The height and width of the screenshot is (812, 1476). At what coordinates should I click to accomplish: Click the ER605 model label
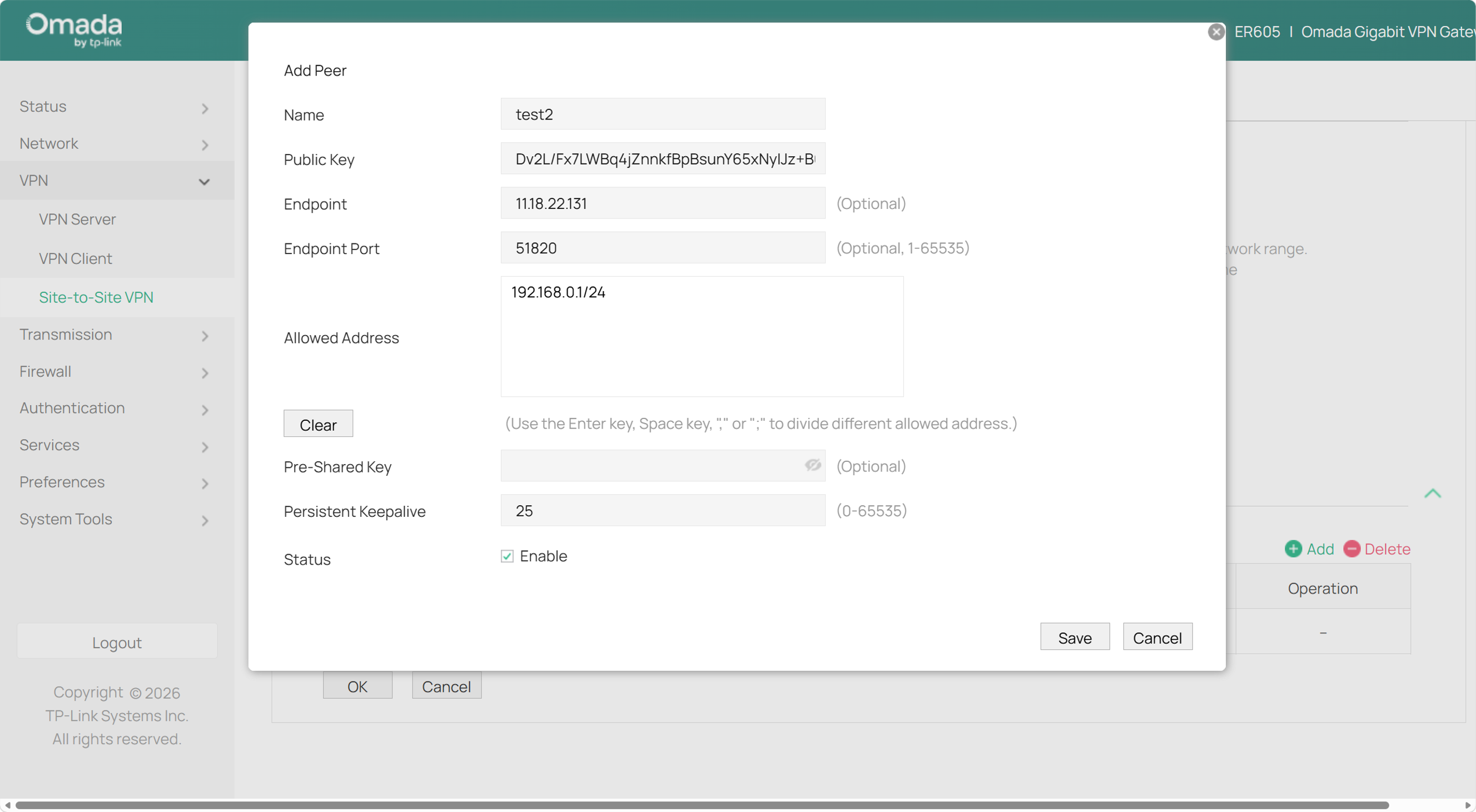(1256, 32)
